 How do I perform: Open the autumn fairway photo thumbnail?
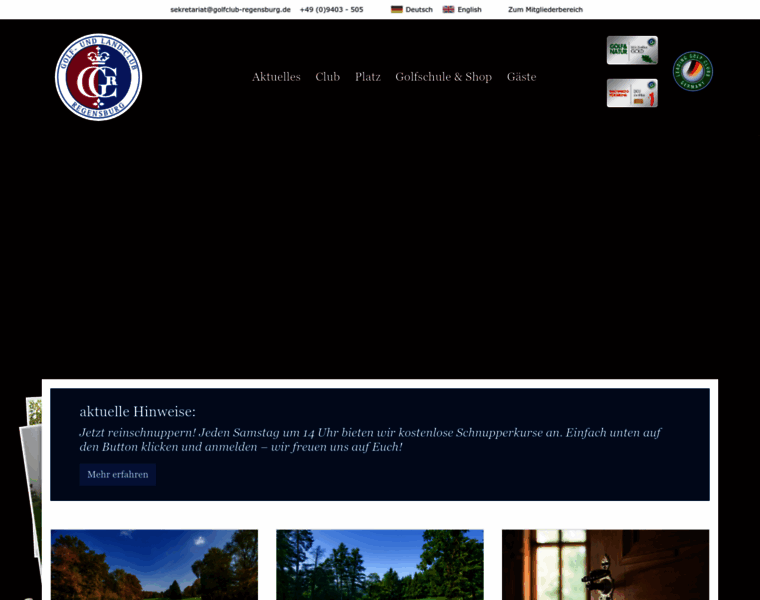coord(154,565)
